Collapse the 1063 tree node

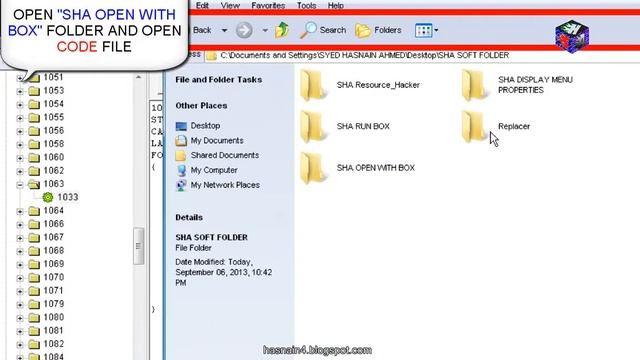pyautogui.click(x=20, y=185)
